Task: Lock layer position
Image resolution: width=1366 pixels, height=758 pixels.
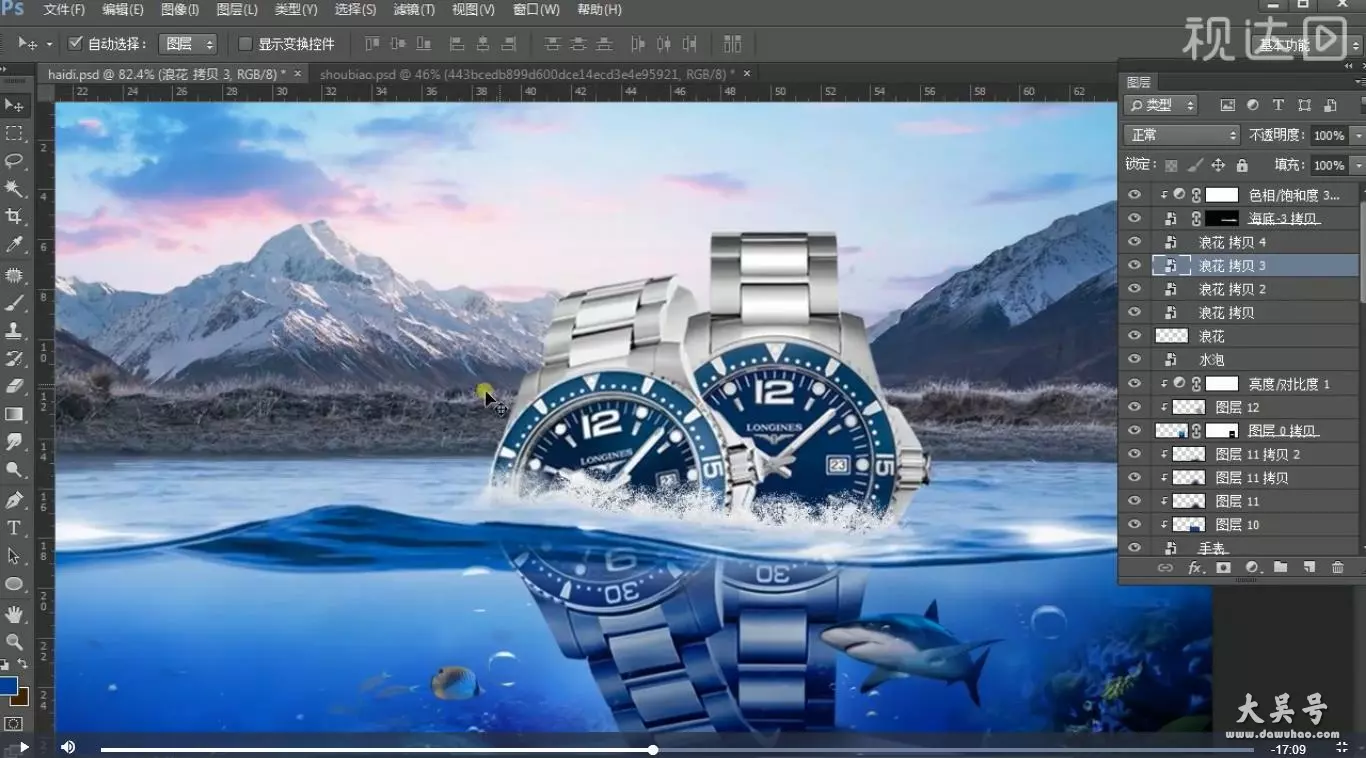Action: pyautogui.click(x=1218, y=165)
